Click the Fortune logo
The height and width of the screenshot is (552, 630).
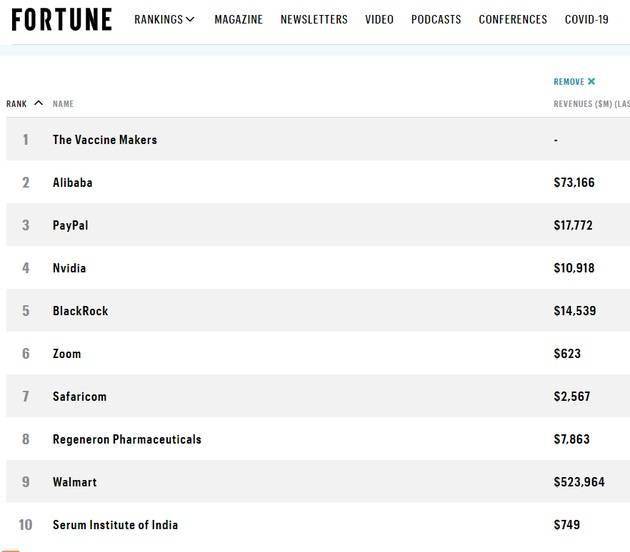(x=61, y=20)
